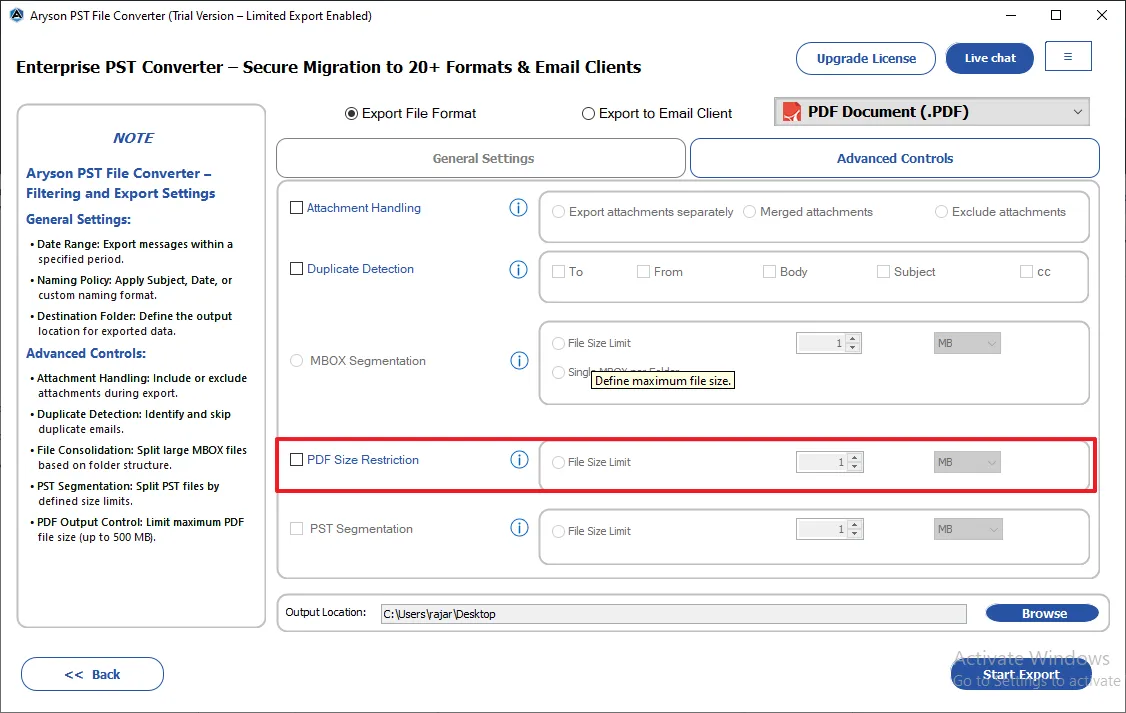Check the From duplicate filter checkbox
The height and width of the screenshot is (713, 1126).
[643, 271]
